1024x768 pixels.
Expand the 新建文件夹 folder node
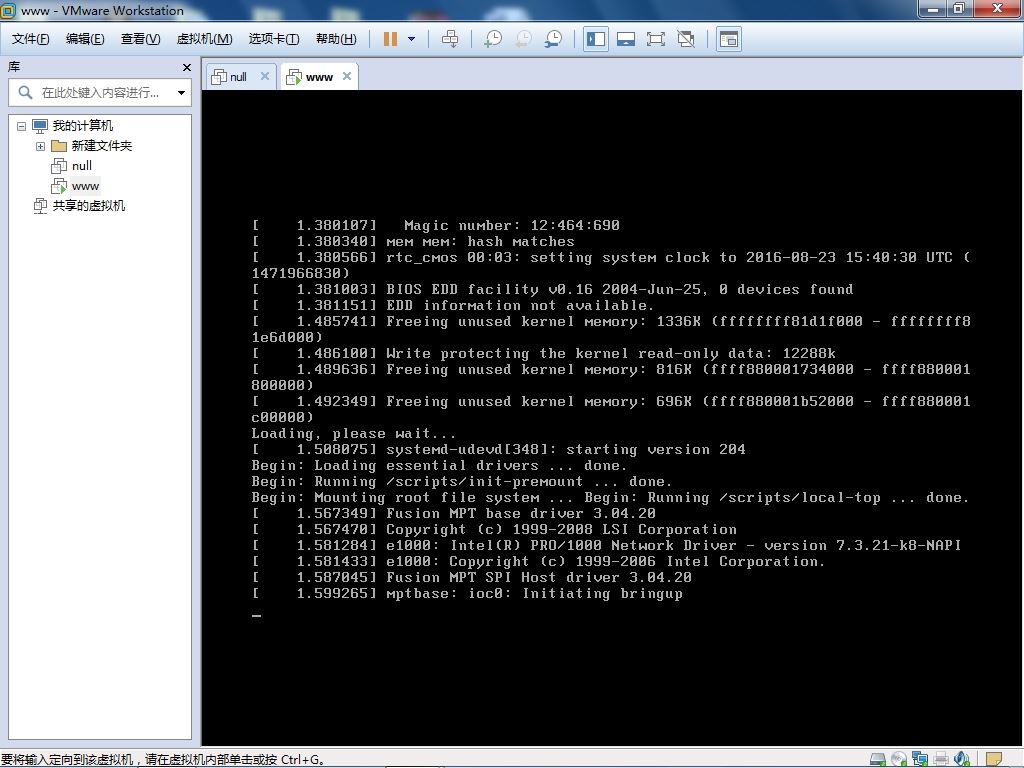pos(40,146)
